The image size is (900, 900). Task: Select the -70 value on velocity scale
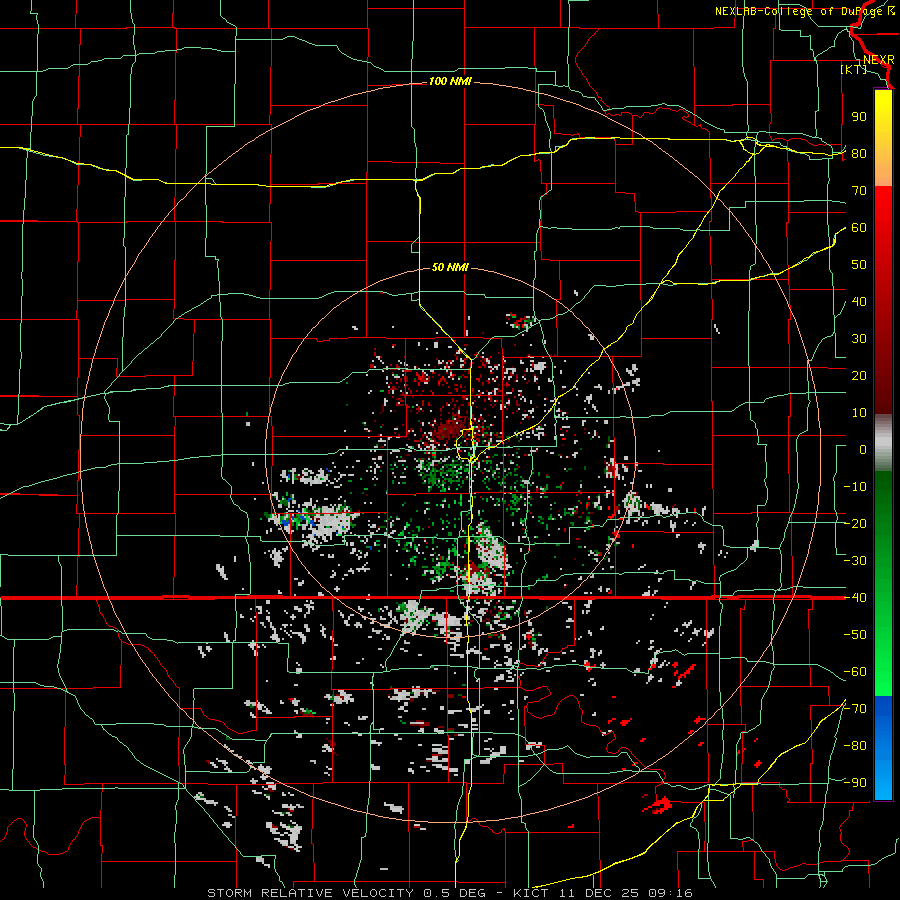point(855,709)
